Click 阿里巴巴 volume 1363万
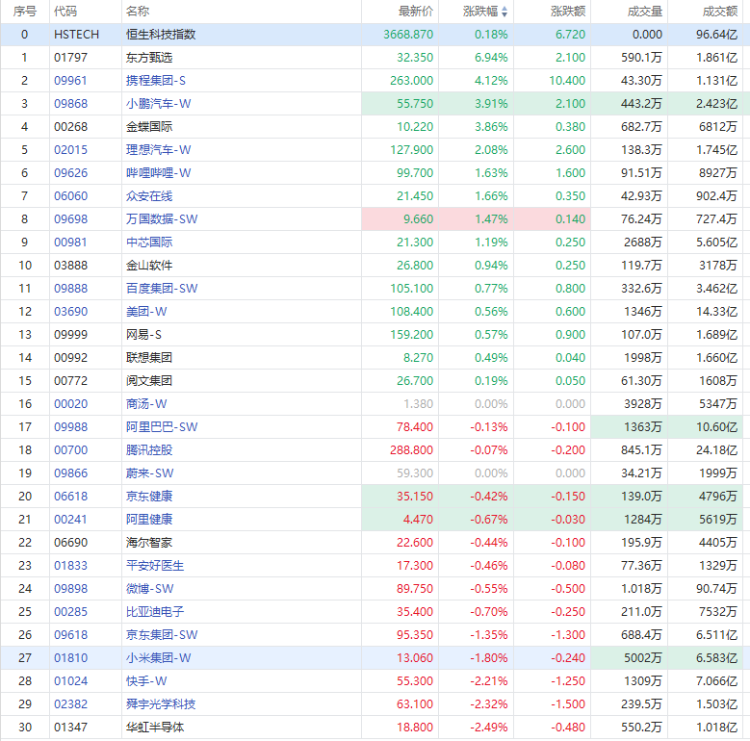750x741 pixels. [x=643, y=427]
